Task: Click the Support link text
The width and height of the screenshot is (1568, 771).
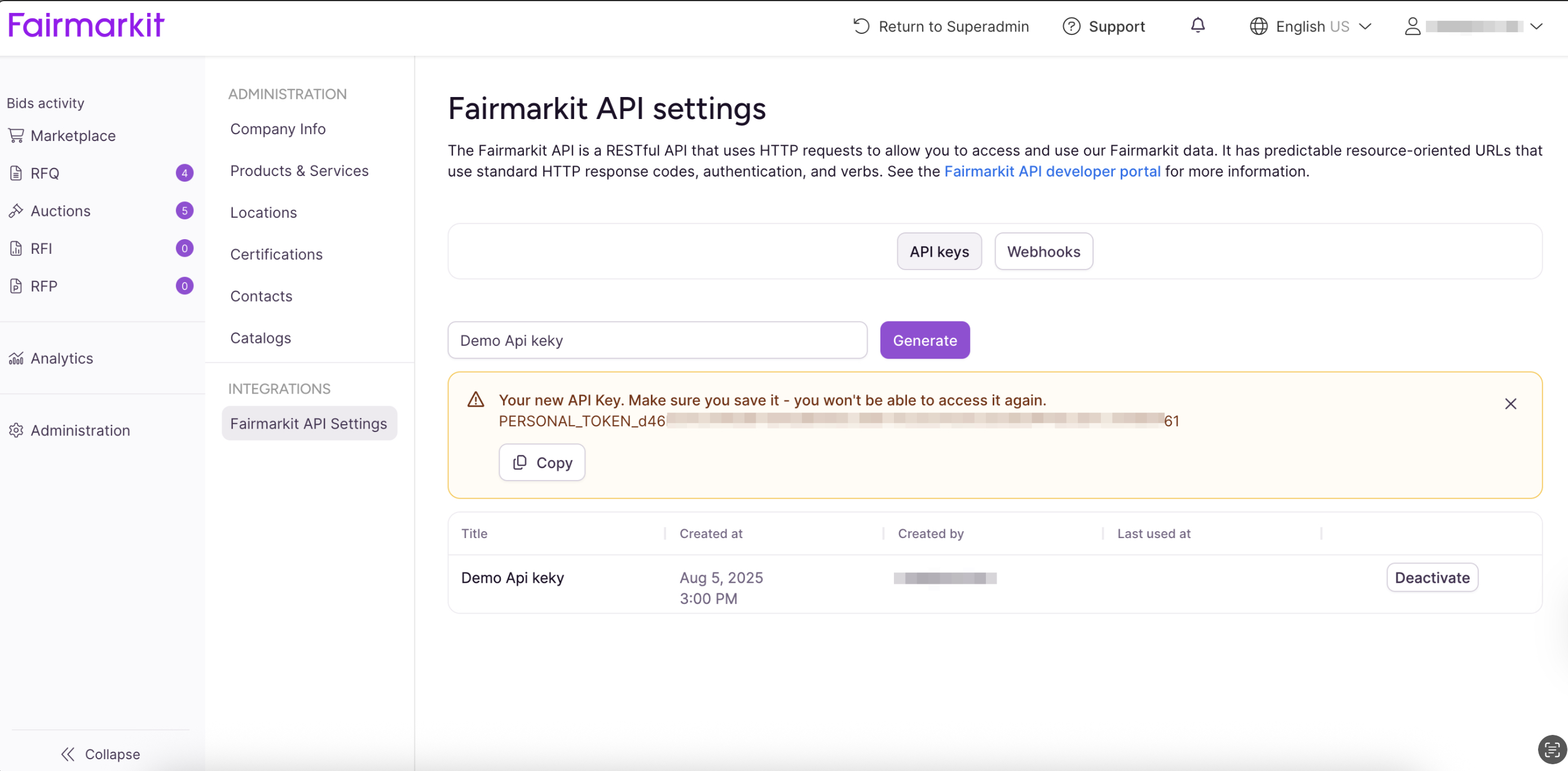Action: click(x=1116, y=26)
